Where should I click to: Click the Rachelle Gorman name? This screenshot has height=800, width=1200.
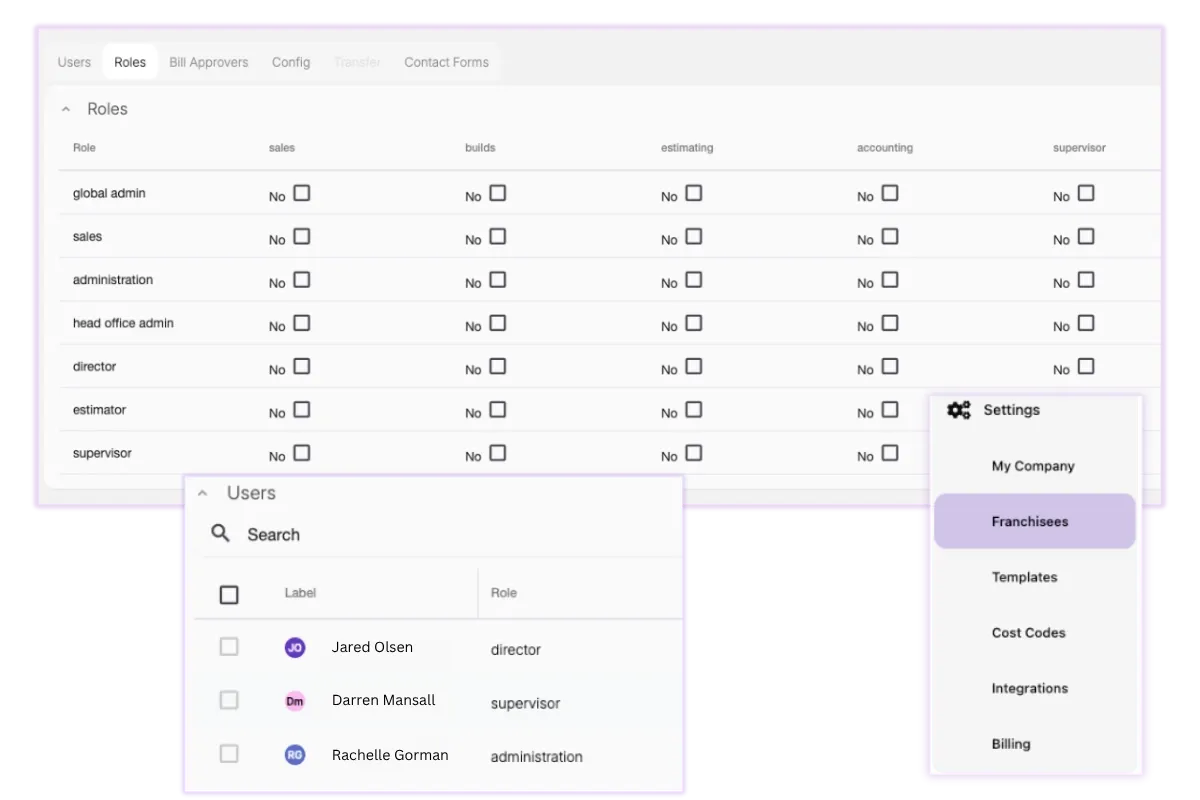(x=390, y=755)
